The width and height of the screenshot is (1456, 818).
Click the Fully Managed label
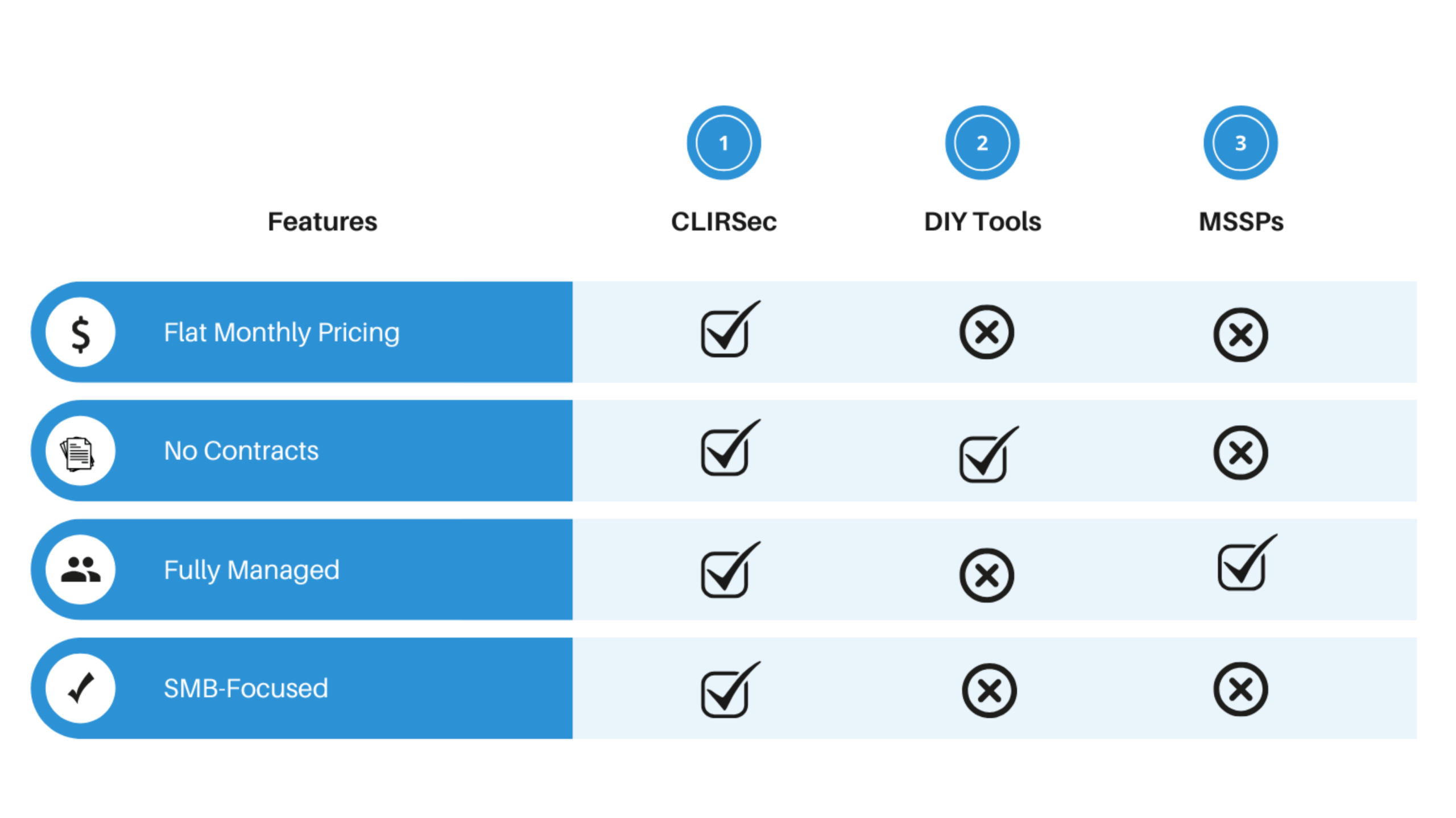[x=251, y=570]
